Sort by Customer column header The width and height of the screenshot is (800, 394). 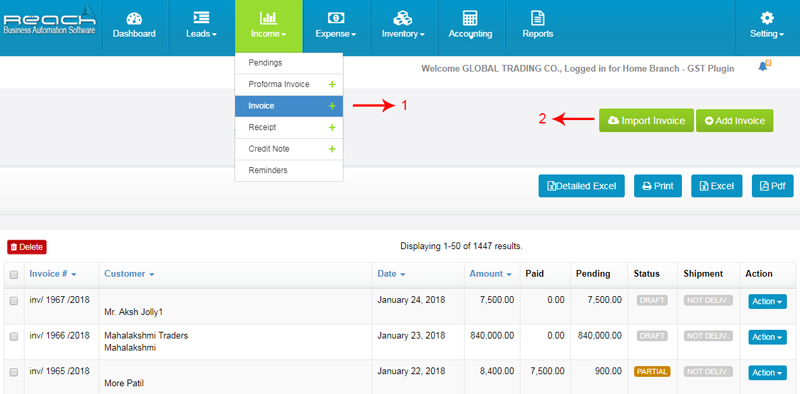pos(129,274)
